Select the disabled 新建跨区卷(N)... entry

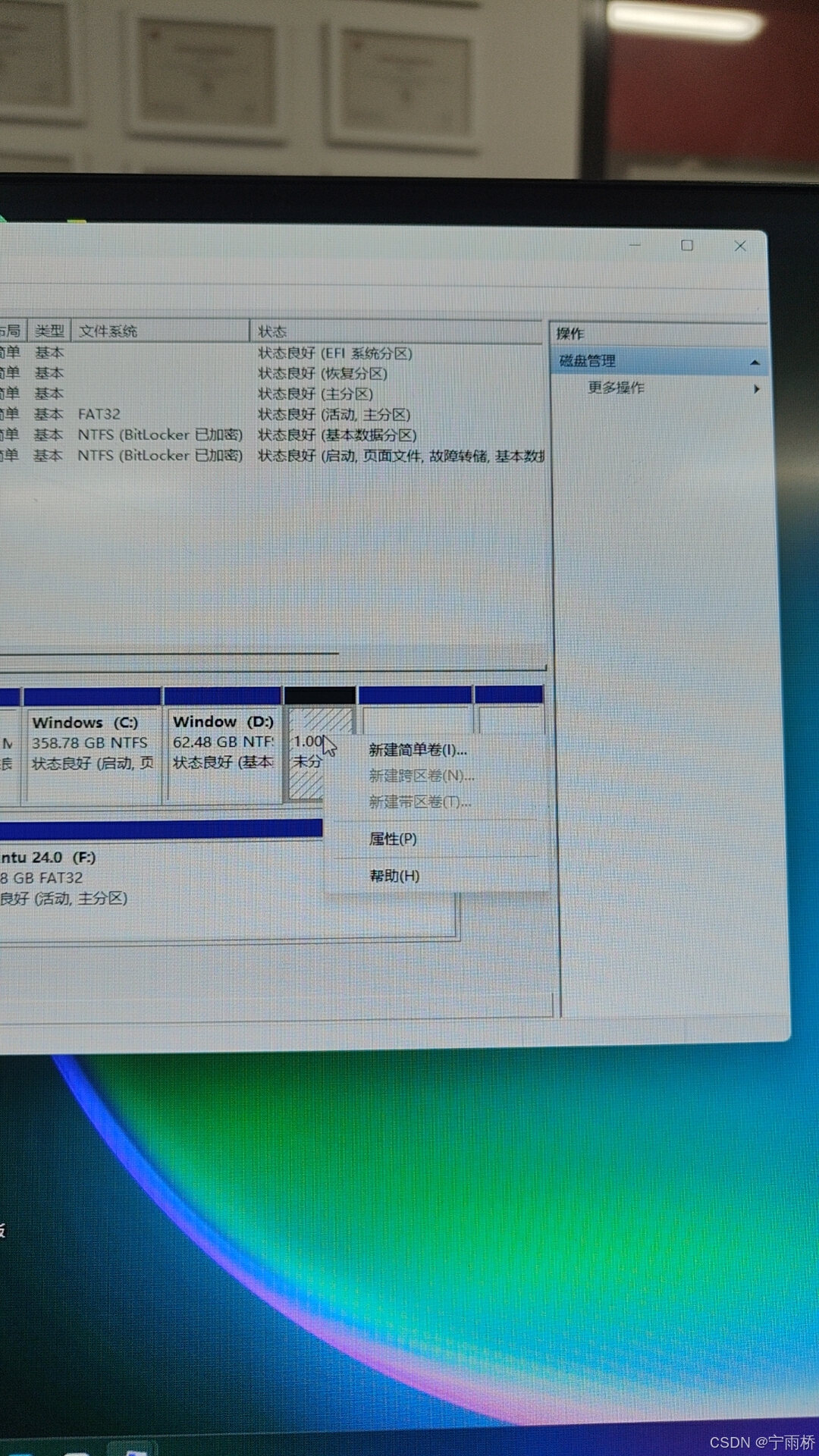pos(422,776)
